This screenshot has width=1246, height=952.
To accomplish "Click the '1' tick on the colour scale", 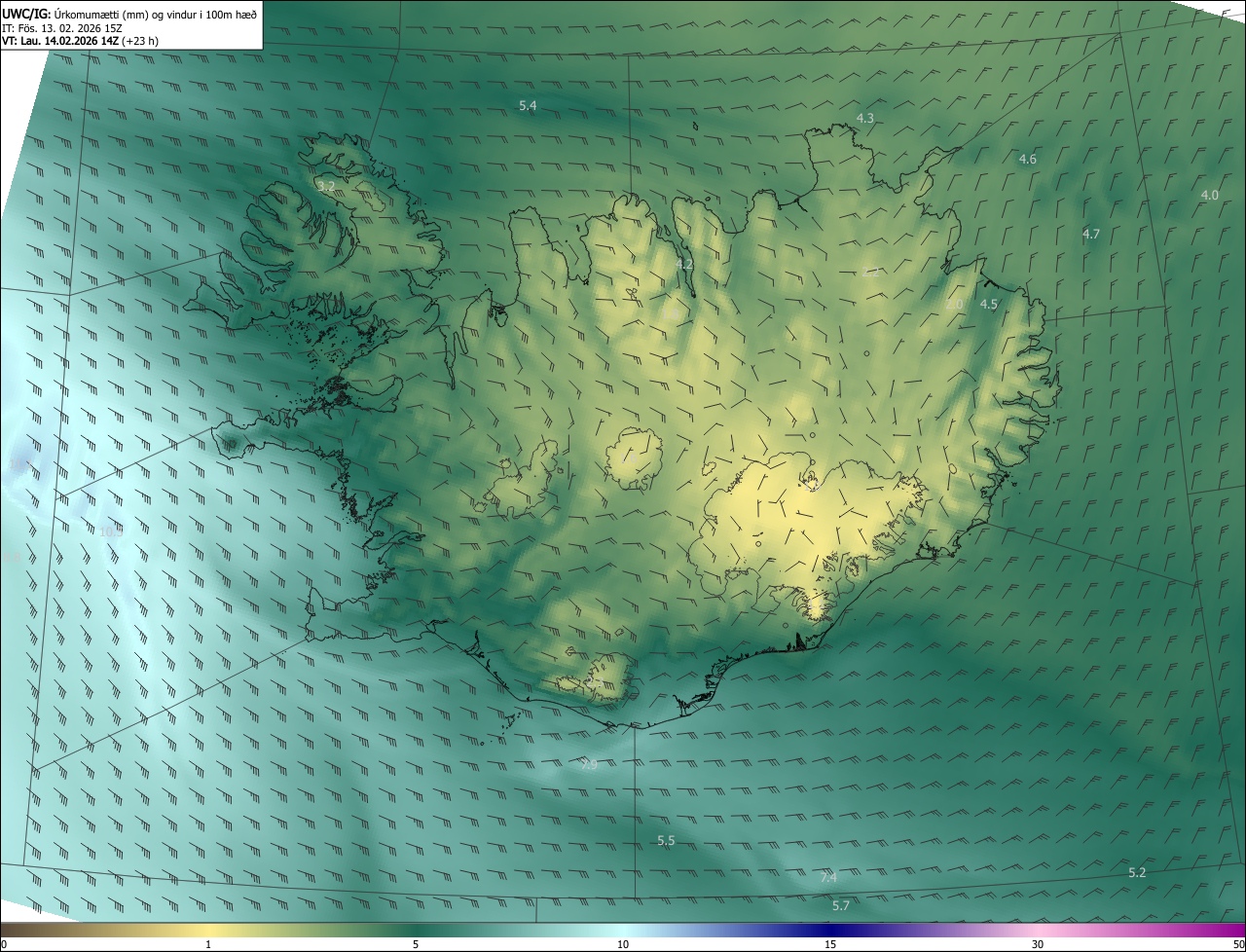I will point(208,944).
